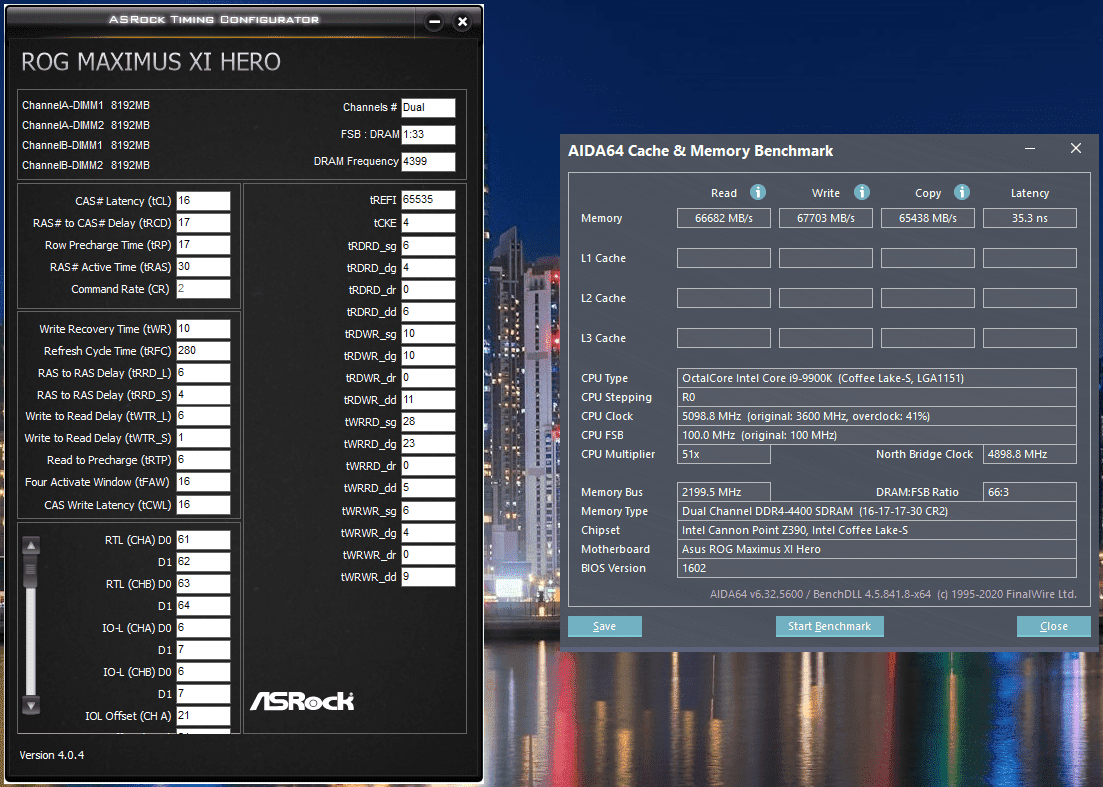Select the Refresh Cycle Time (tRFC) field

[x=203, y=351]
